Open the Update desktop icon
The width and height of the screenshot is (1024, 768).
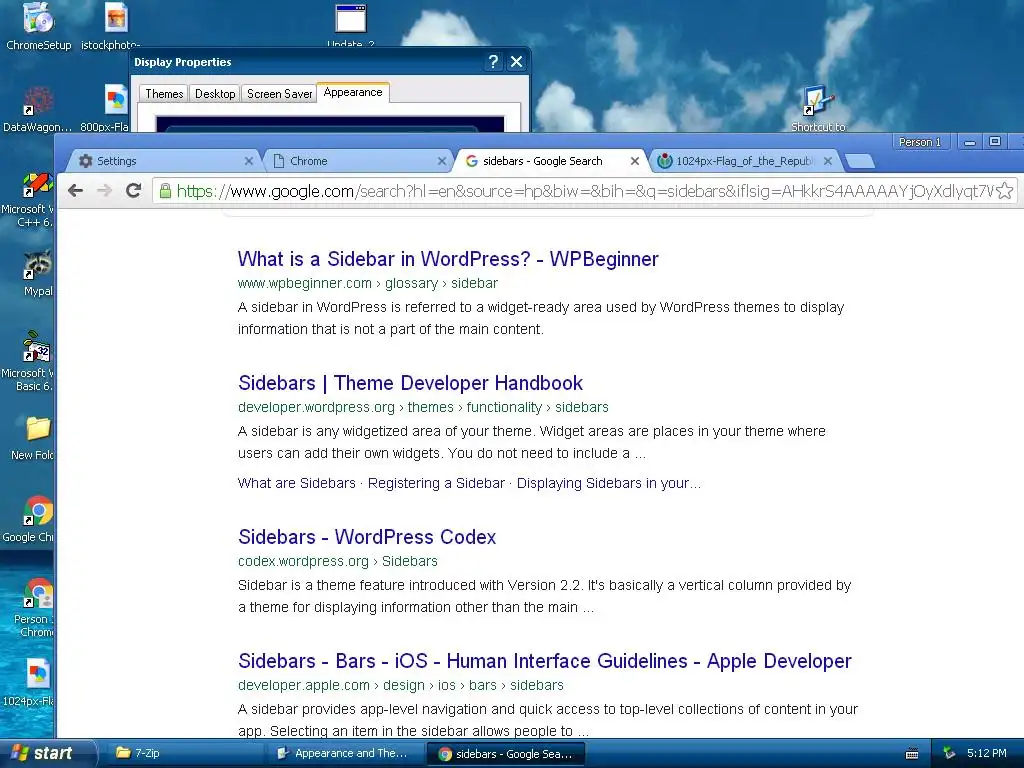(351, 25)
